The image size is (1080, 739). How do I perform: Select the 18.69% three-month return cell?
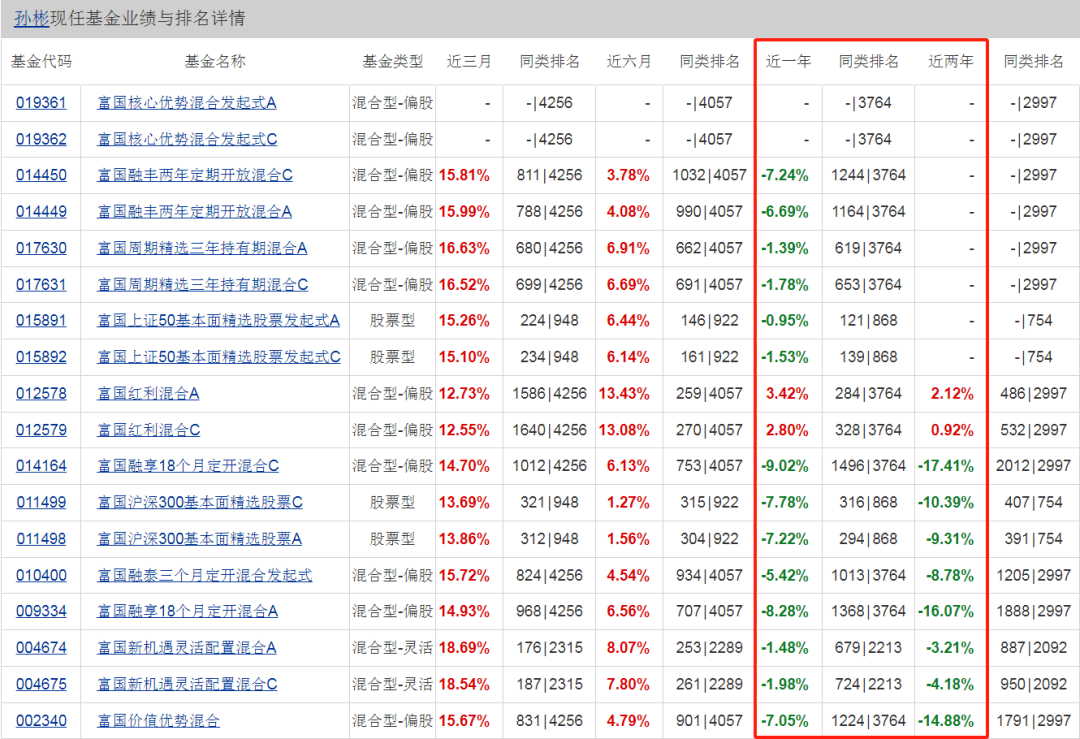click(x=464, y=647)
